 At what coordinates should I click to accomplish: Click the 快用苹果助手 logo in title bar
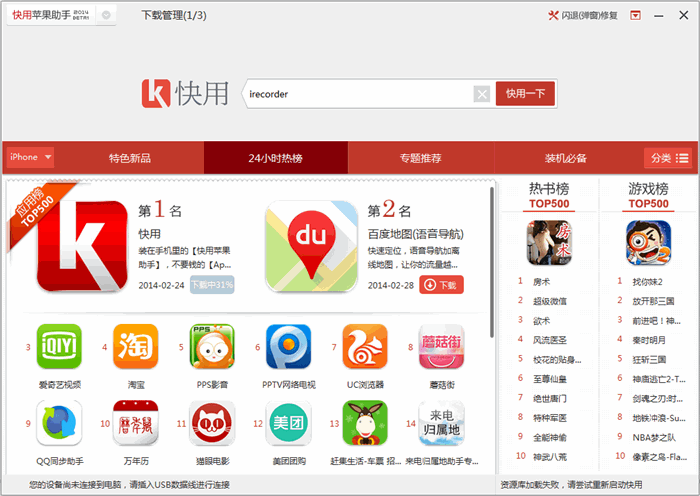tap(50, 15)
